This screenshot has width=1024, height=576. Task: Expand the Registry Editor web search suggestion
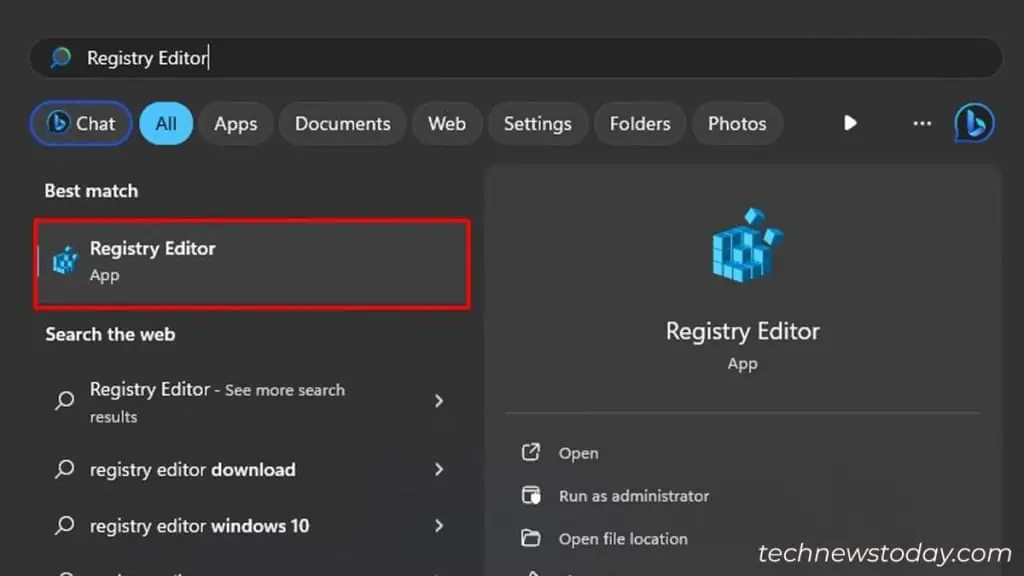pos(440,401)
